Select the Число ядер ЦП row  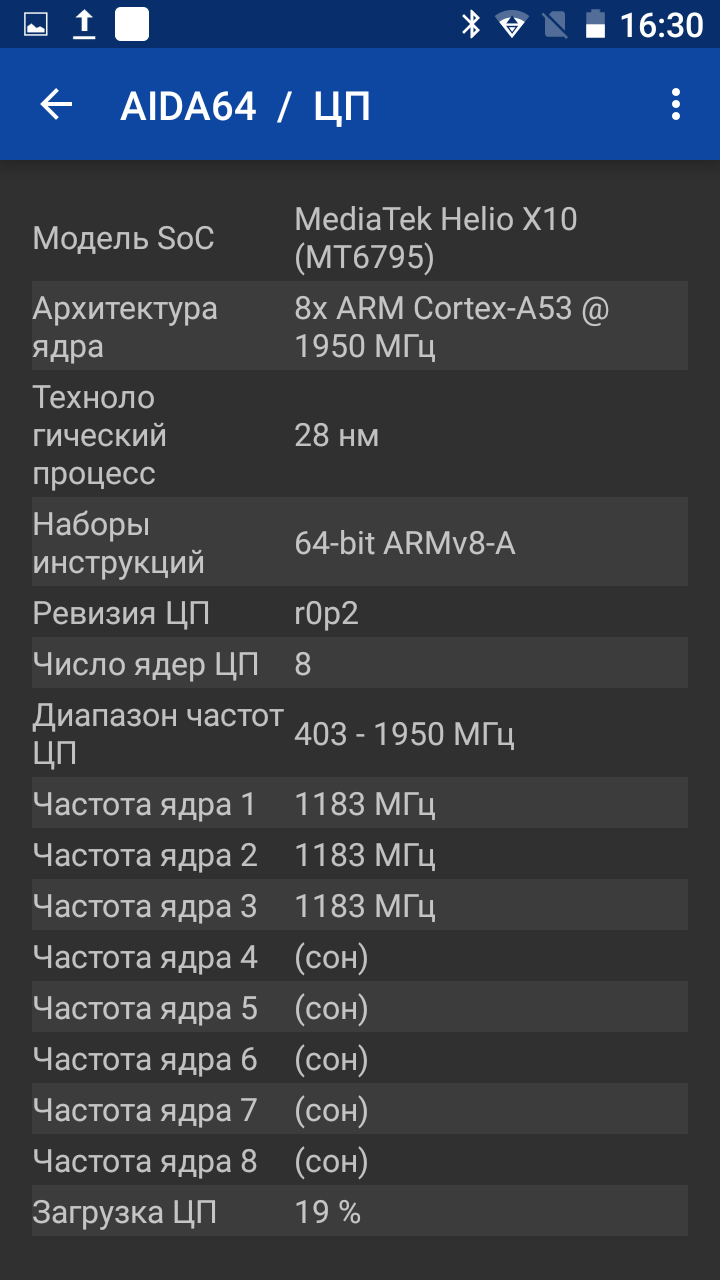pos(360,663)
